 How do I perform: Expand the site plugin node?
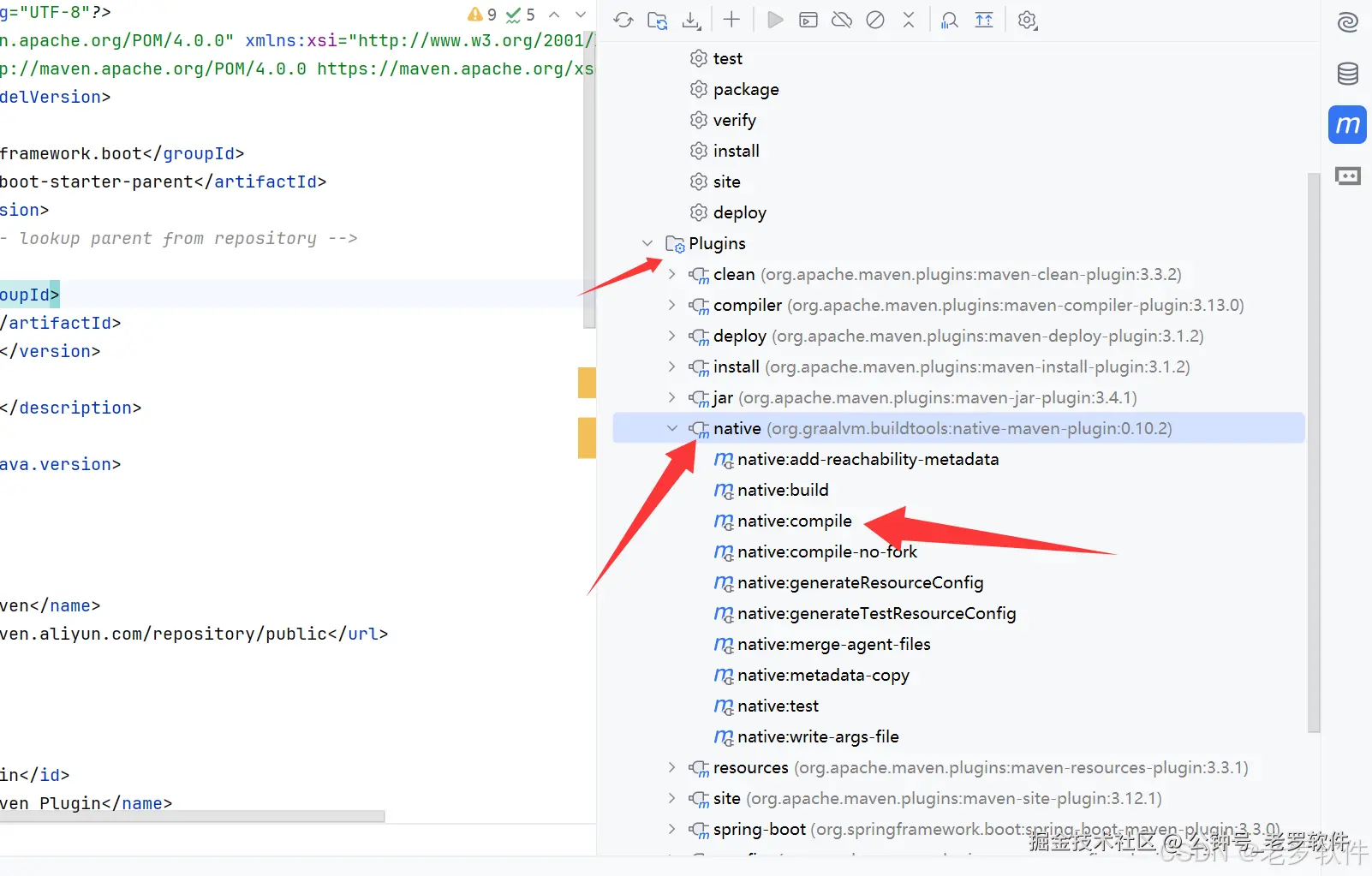pyautogui.click(x=672, y=798)
